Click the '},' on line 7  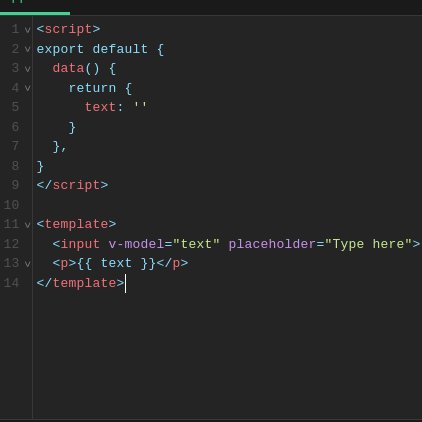point(60,147)
